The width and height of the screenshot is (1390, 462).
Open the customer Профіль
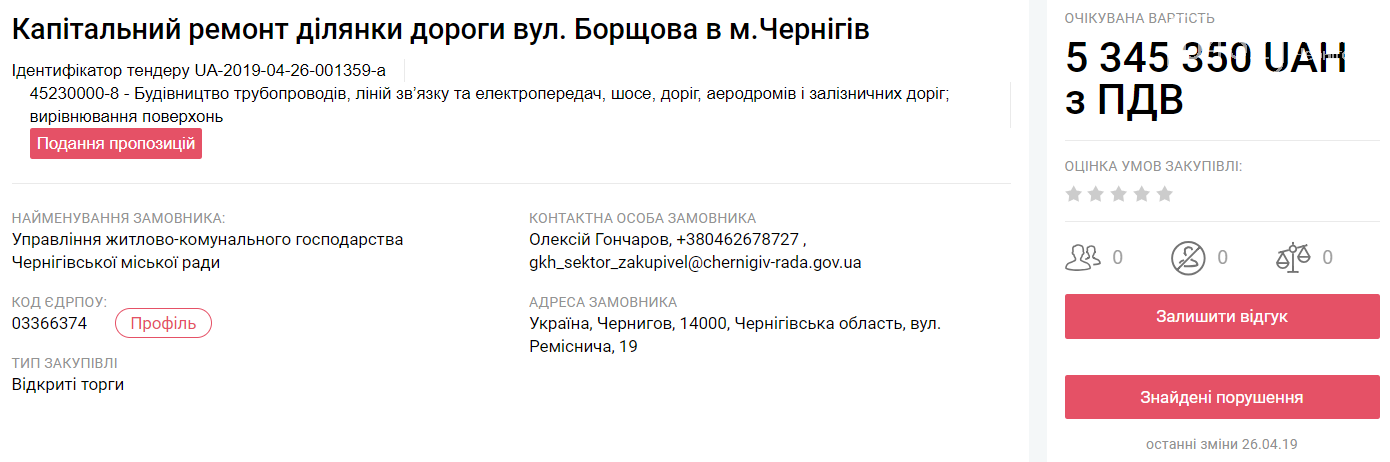[x=163, y=323]
